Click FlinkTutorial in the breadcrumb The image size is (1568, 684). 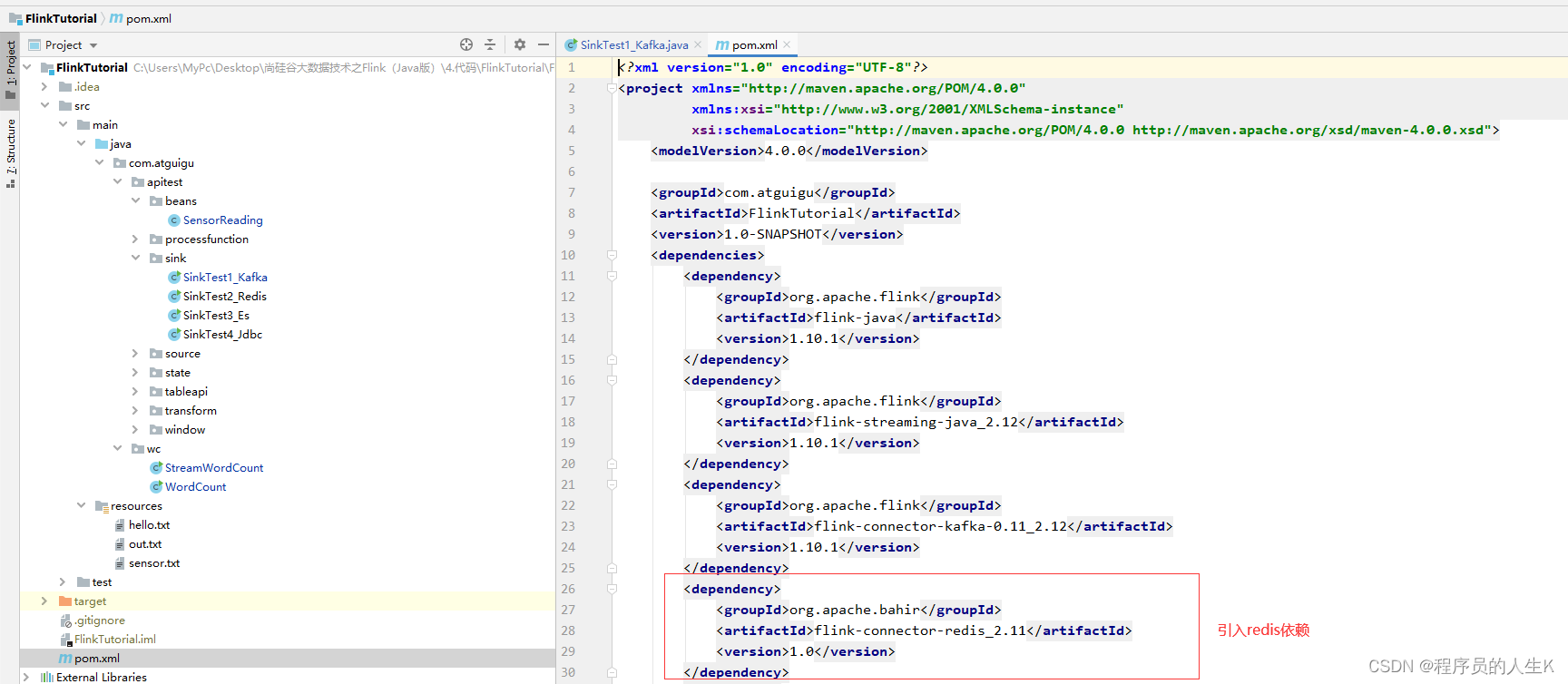coord(61,18)
